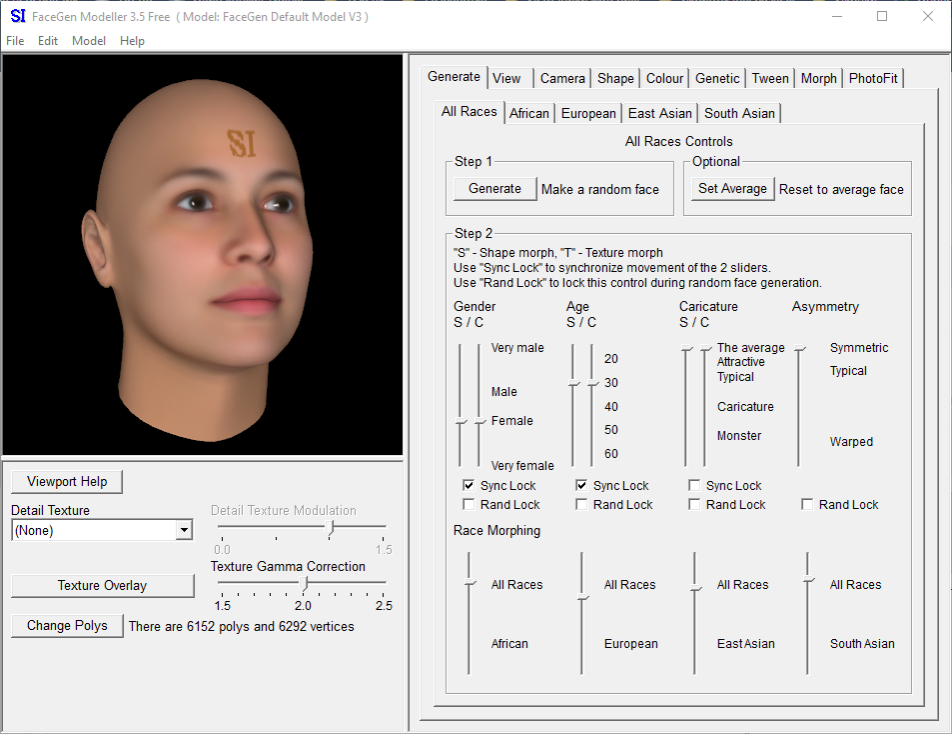
Task: Click Generate to make a random face
Action: [495, 188]
